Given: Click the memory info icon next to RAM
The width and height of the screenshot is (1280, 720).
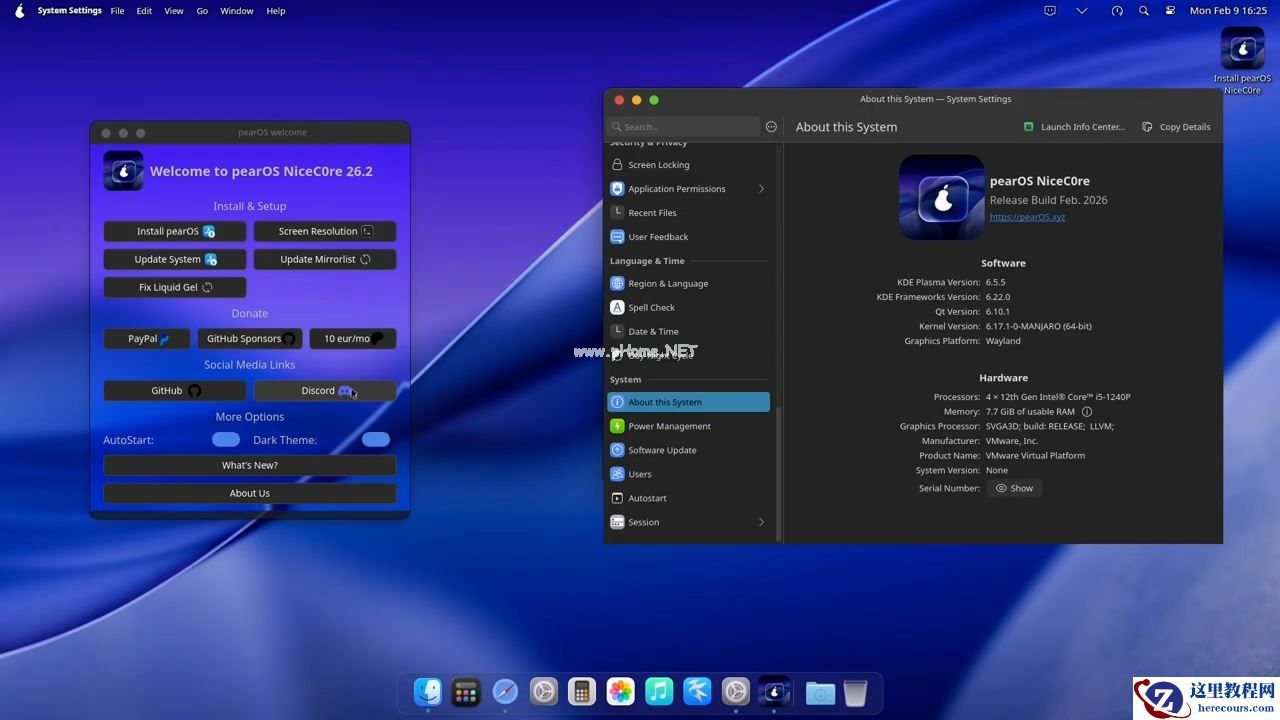Looking at the screenshot, I should 1087,412.
